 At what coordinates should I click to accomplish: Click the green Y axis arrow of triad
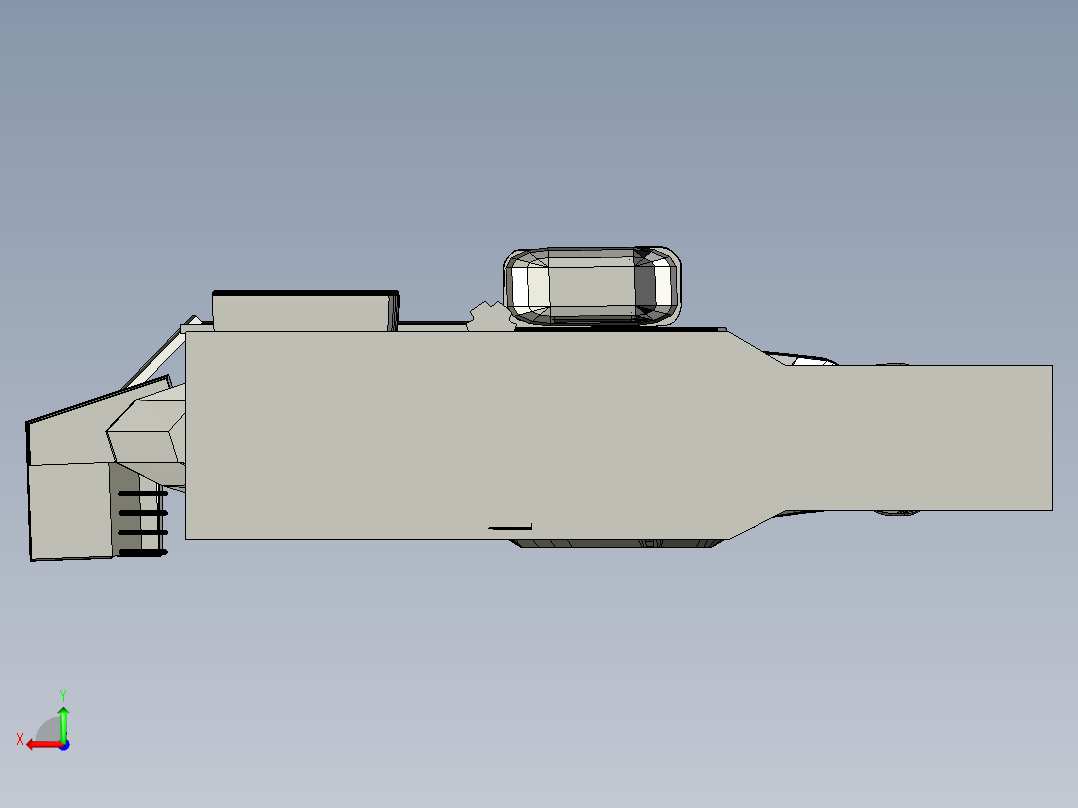(x=63, y=723)
